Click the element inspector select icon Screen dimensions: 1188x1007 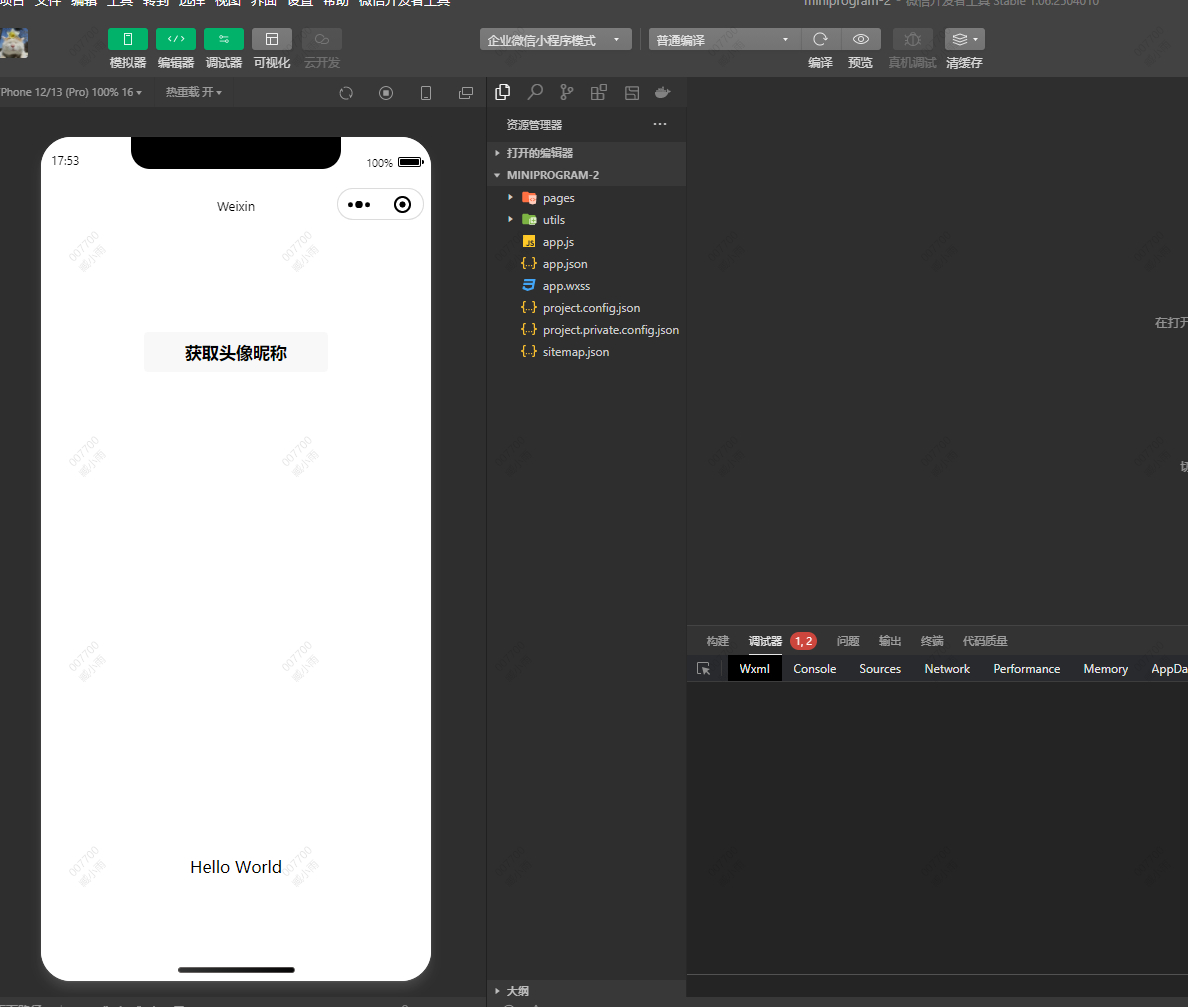[x=704, y=668]
